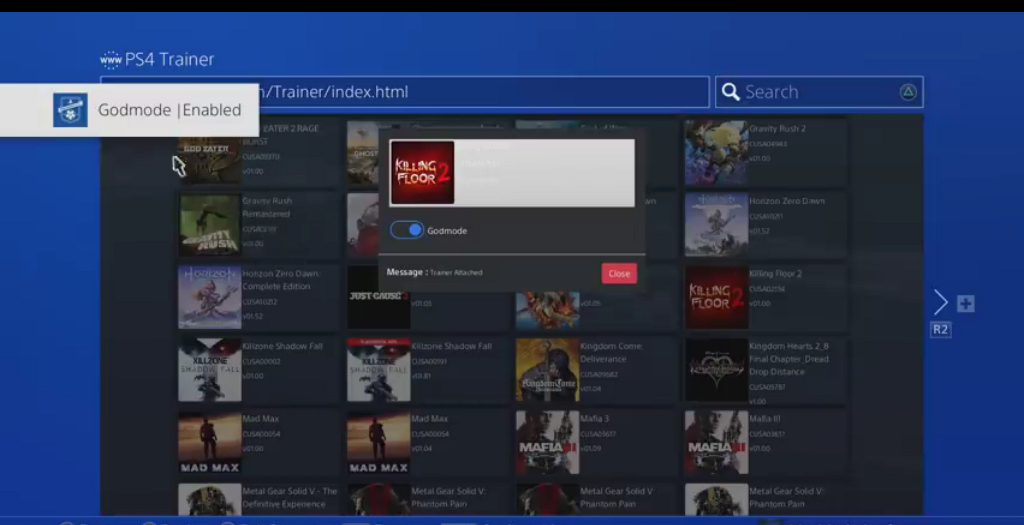Pick Killzone Shadow Fall CUSA00002 entry

tap(209, 369)
